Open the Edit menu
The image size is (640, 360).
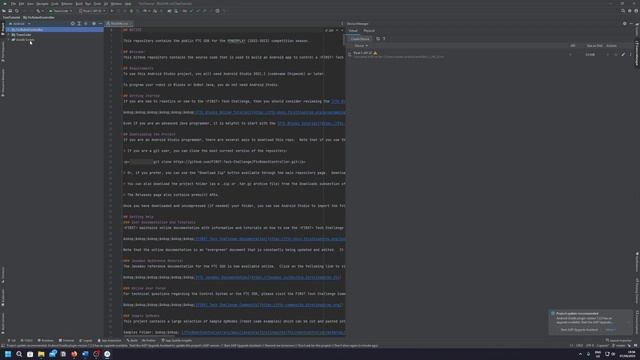click(21, 4)
